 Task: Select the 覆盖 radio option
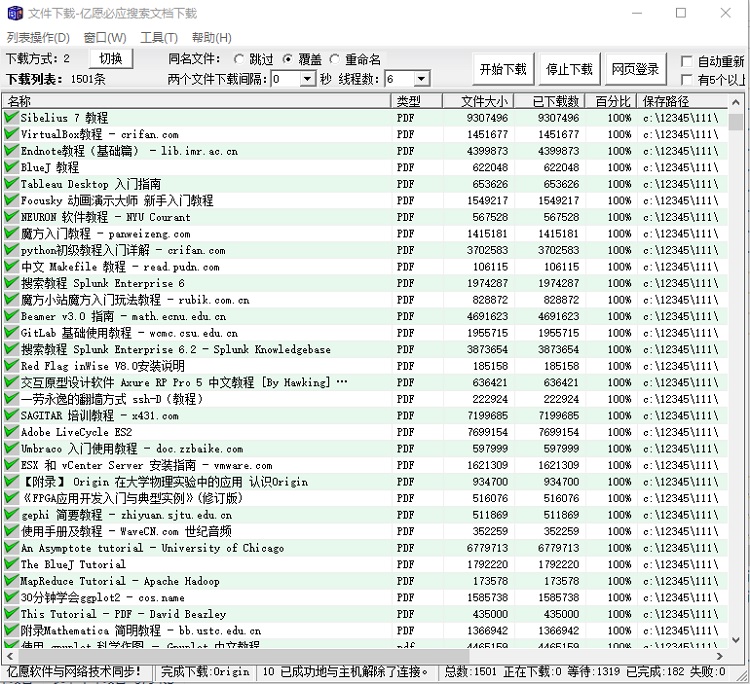(x=287, y=59)
